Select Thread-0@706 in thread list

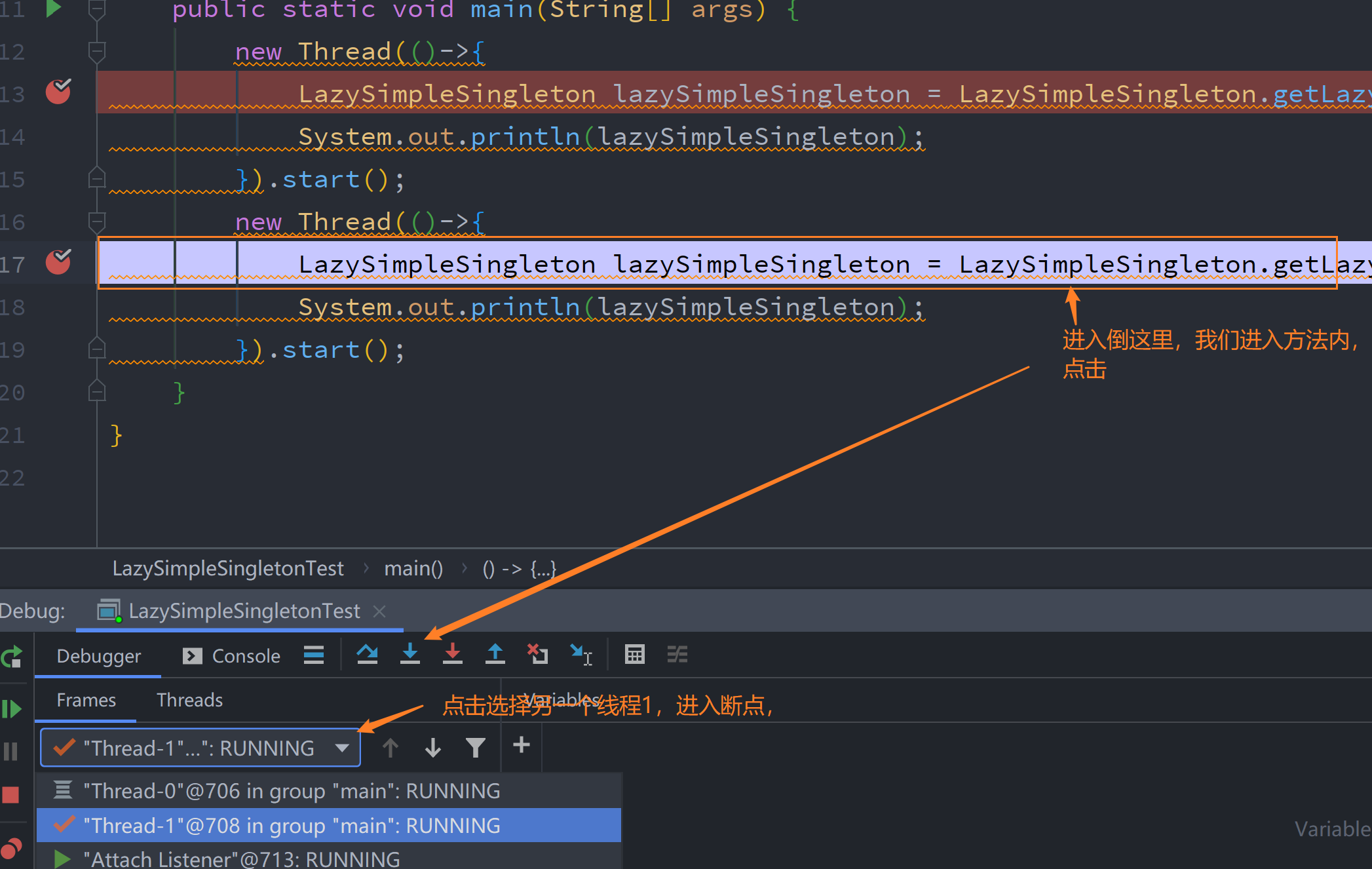[x=292, y=791]
